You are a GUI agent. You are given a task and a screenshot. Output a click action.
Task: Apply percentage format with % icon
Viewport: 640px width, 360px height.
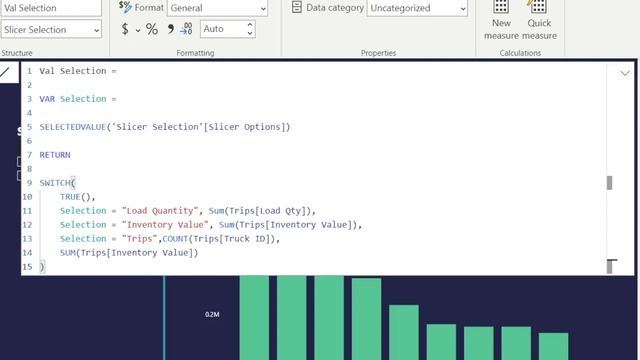[x=152, y=29]
